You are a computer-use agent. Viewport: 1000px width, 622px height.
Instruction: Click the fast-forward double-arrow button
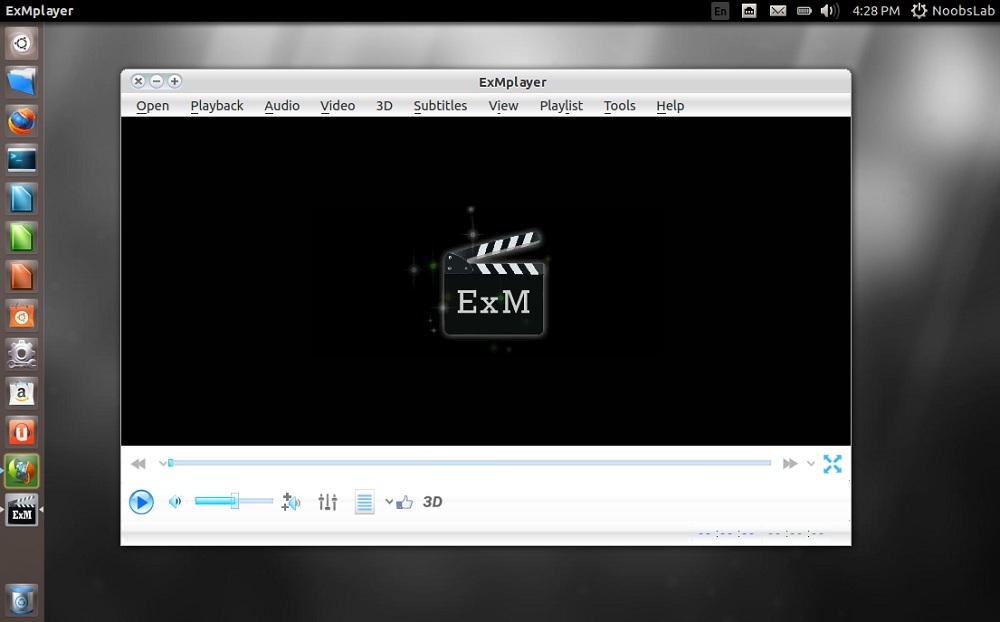click(x=790, y=464)
